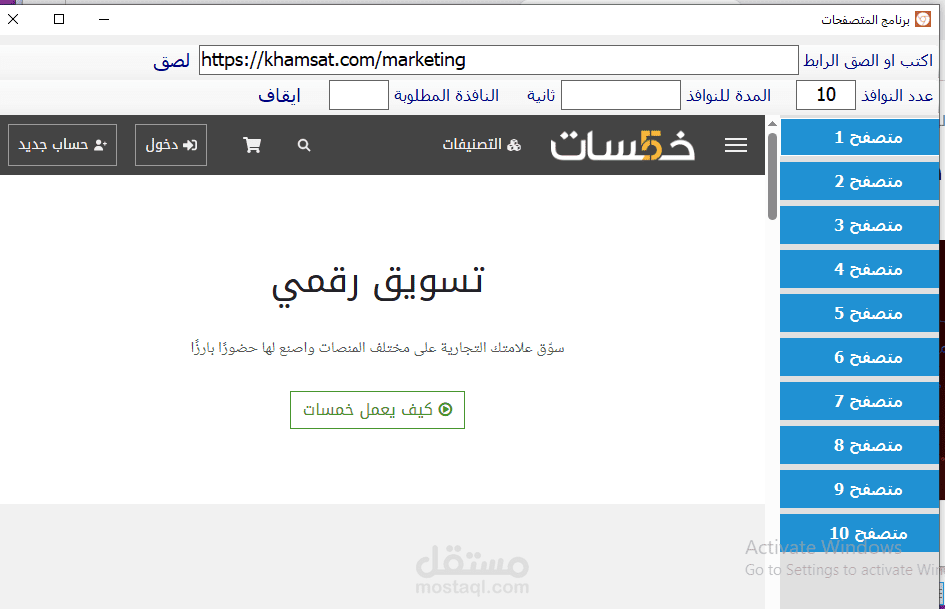Open the hamburger menu on Khamsat header
Viewport: 945px width, 609px height.
point(735,145)
